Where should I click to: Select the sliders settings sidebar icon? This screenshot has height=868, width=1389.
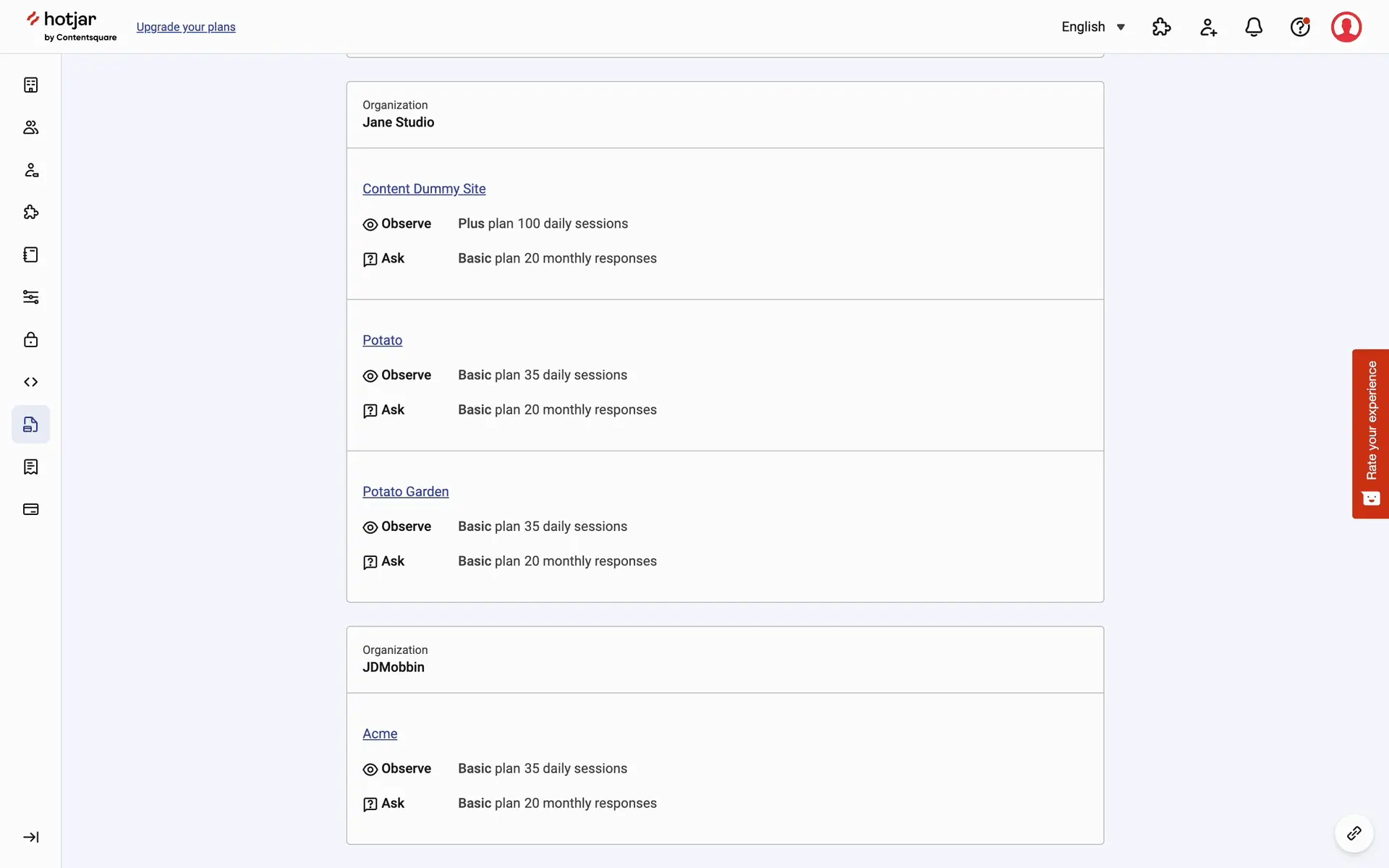(30, 297)
